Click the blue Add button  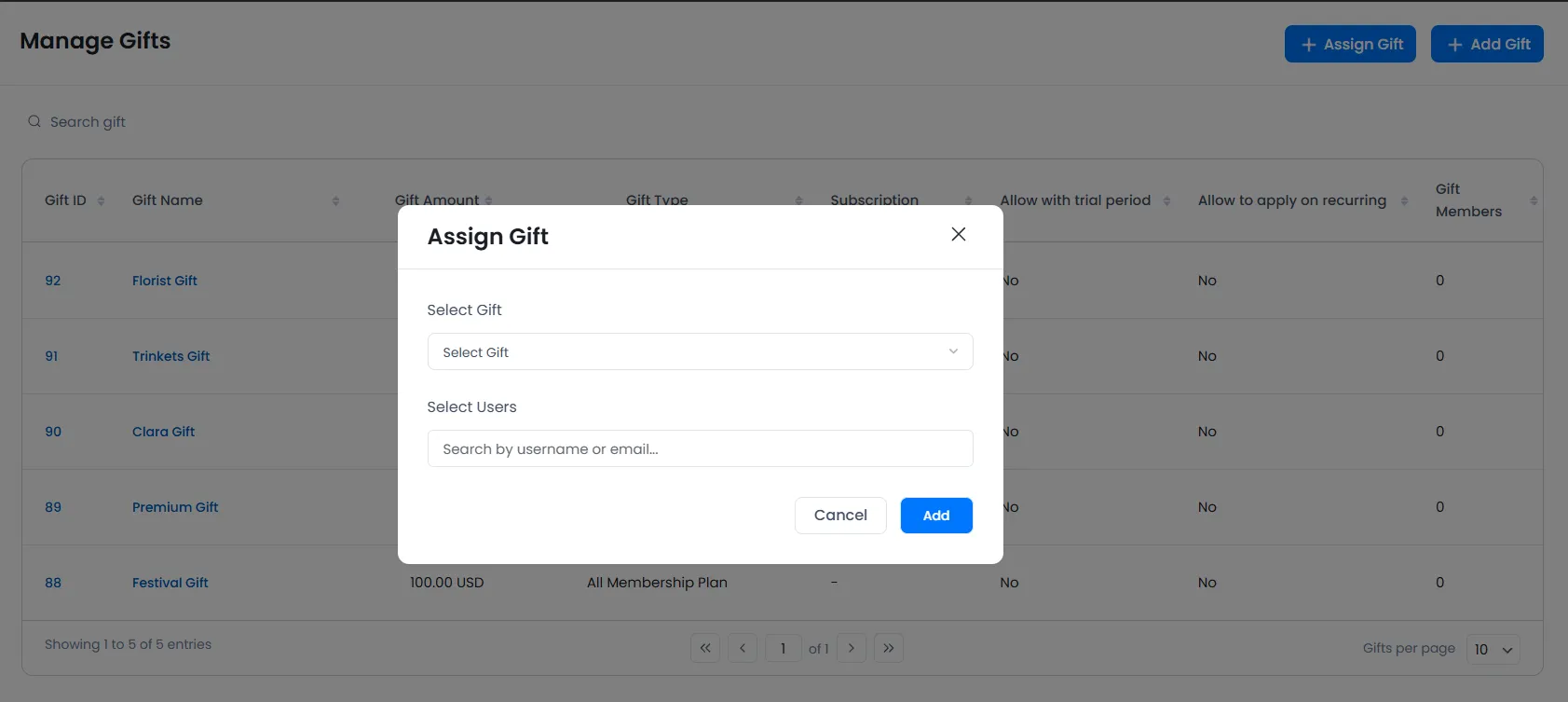(935, 516)
